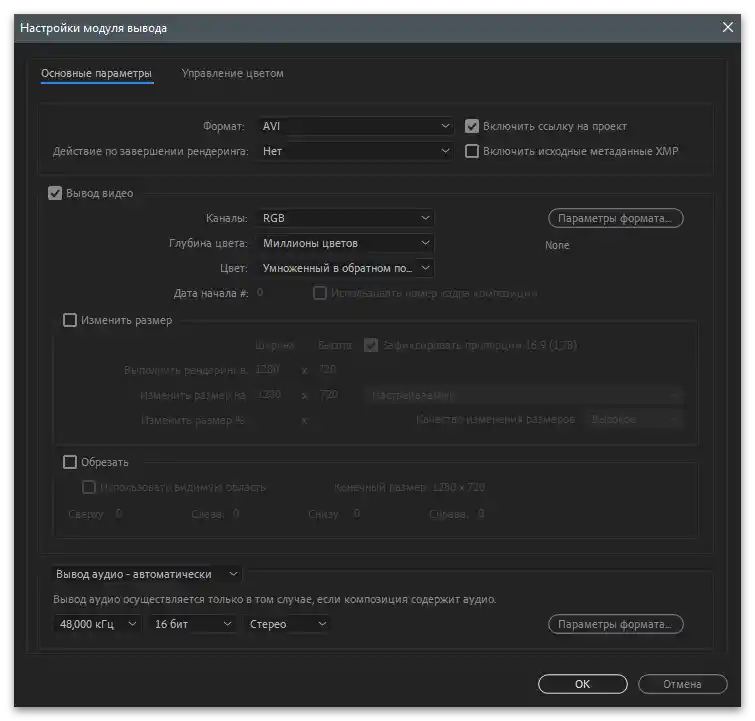Click the audio Параметры формата button
This screenshot has height=721, width=755.
click(x=615, y=624)
